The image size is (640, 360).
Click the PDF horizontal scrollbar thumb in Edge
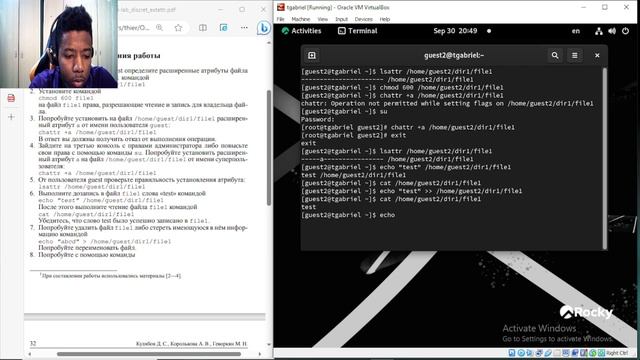pos(149,354)
